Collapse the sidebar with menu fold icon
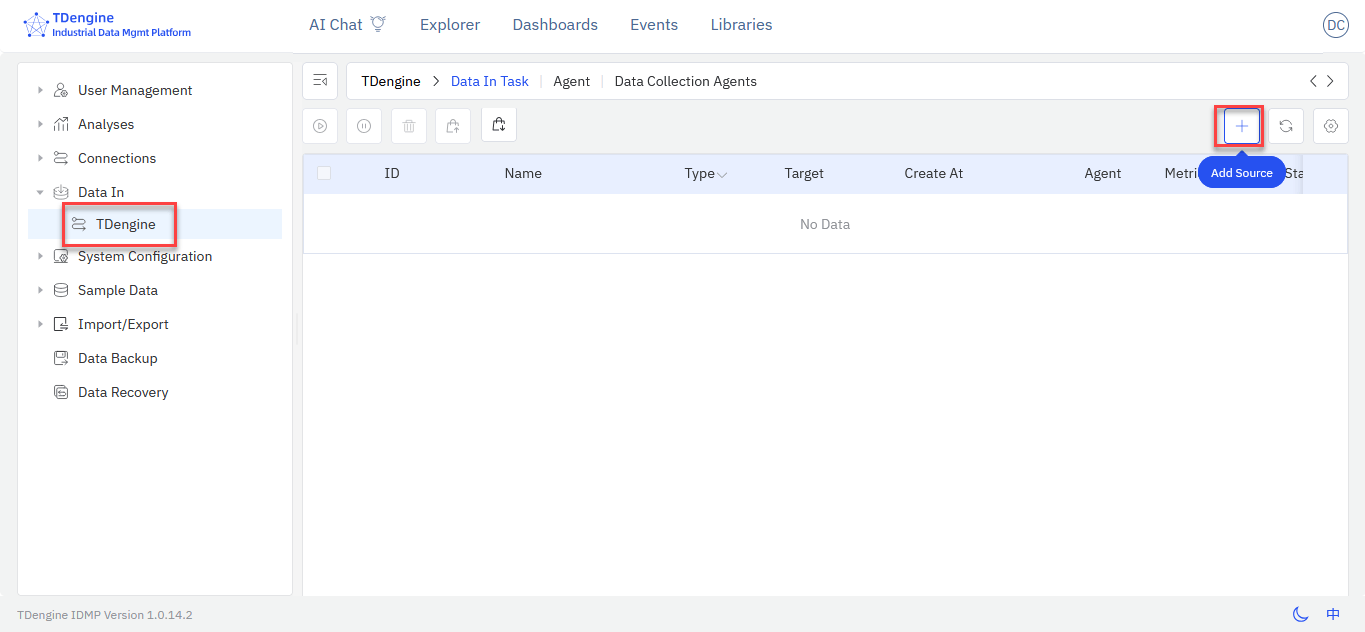 point(320,81)
